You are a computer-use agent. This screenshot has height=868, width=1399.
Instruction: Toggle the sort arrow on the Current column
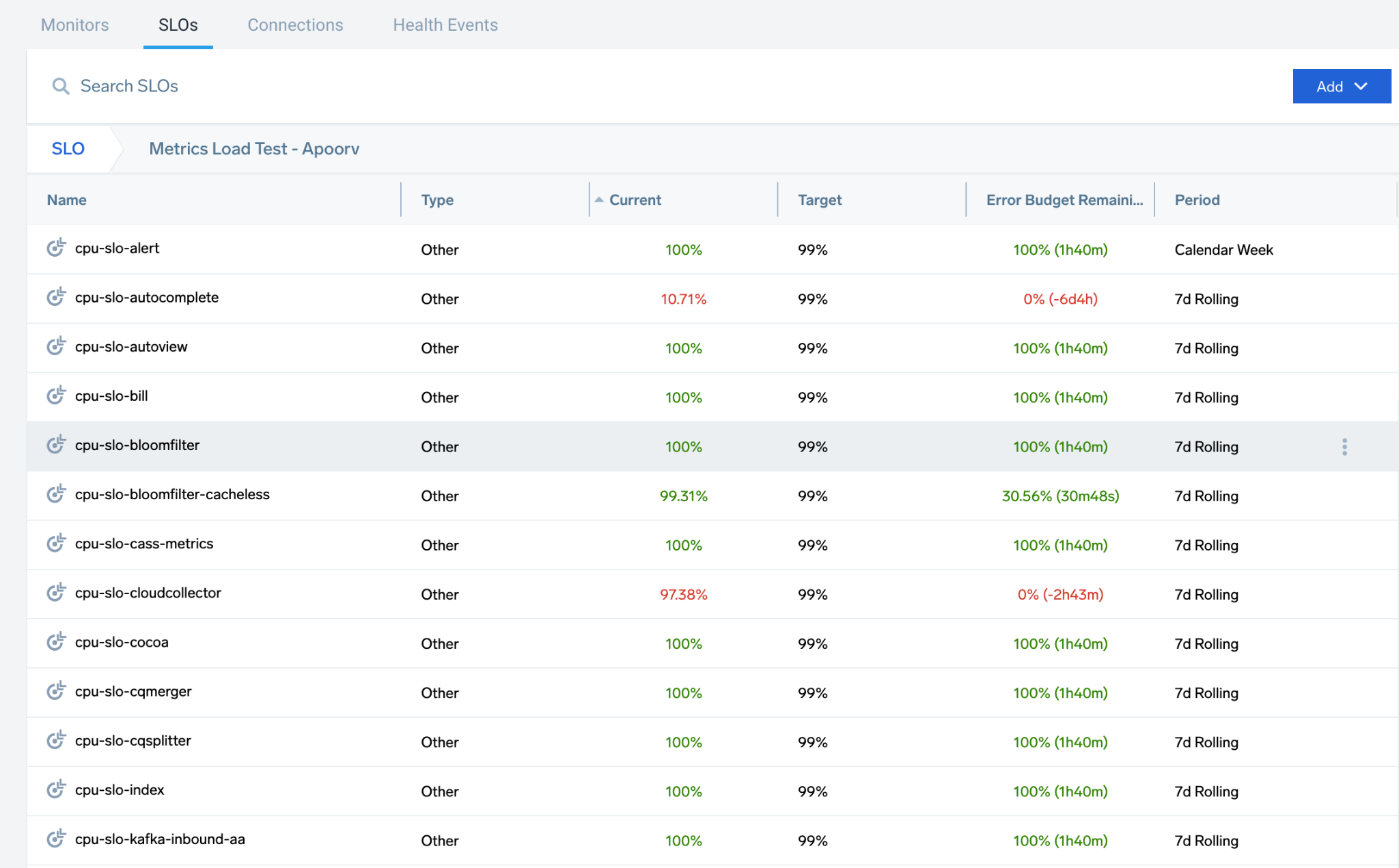598,199
